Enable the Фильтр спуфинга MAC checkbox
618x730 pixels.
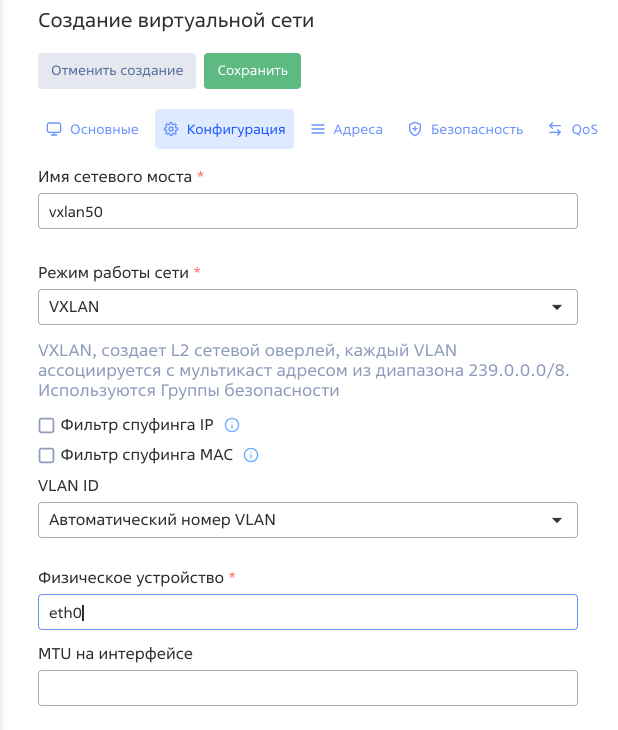pyautogui.click(x=47, y=455)
